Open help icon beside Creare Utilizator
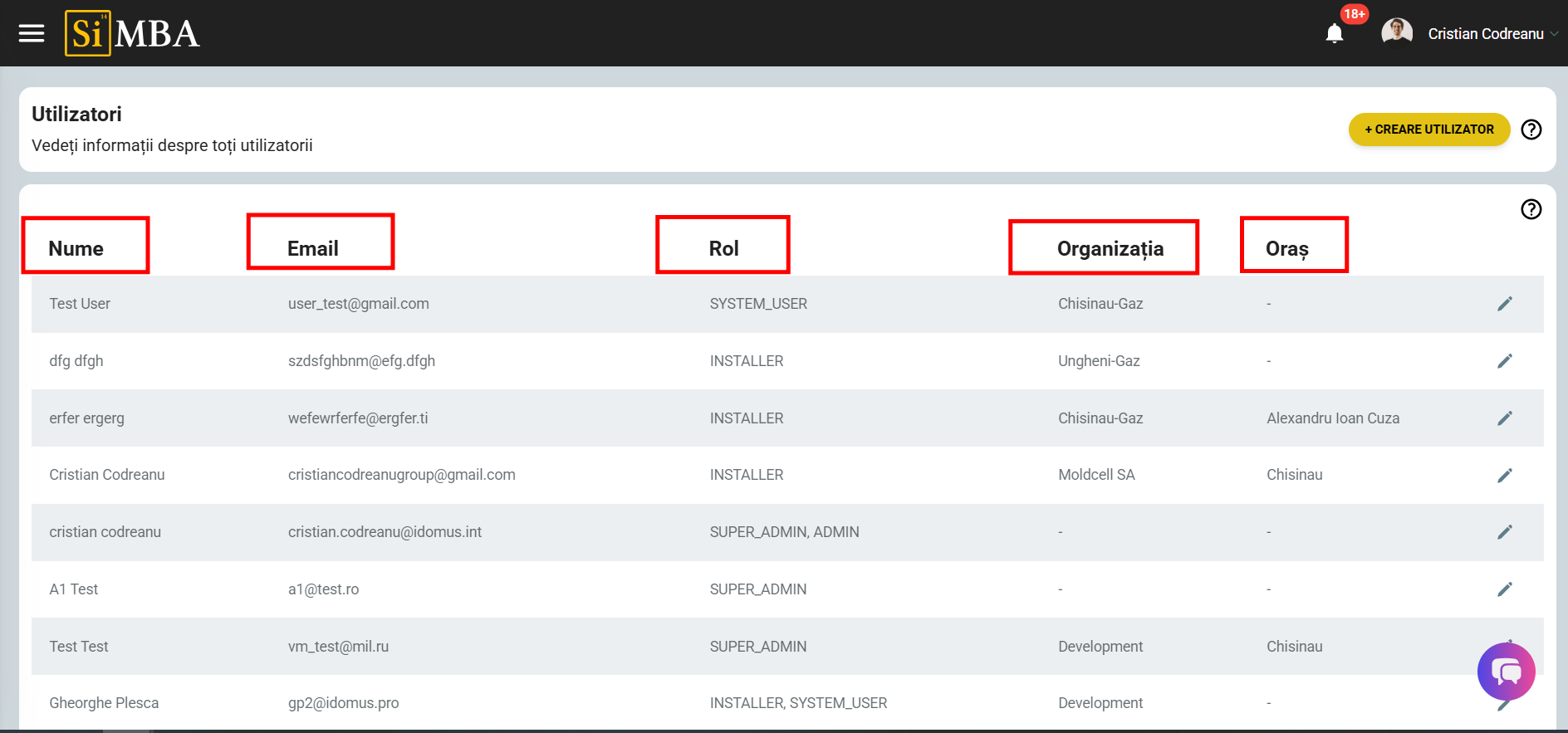 (1531, 129)
